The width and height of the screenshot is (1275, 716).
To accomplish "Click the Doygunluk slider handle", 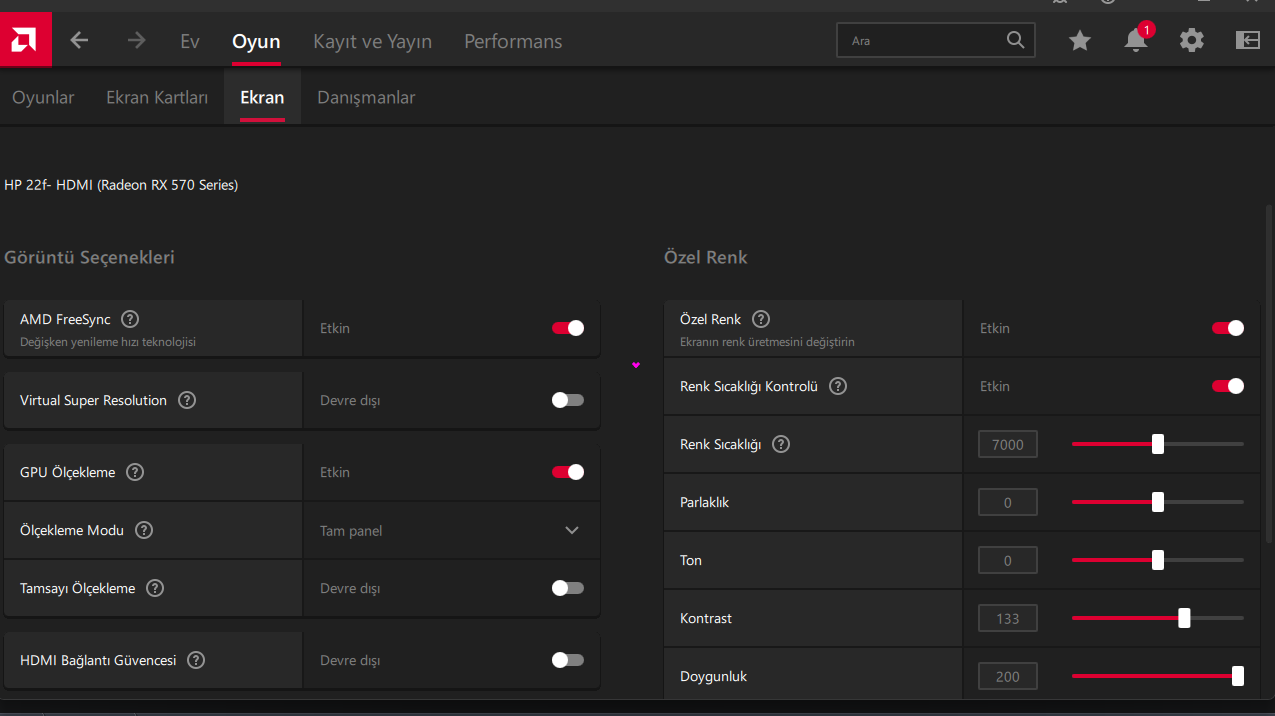I will [x=1238, y=676].
